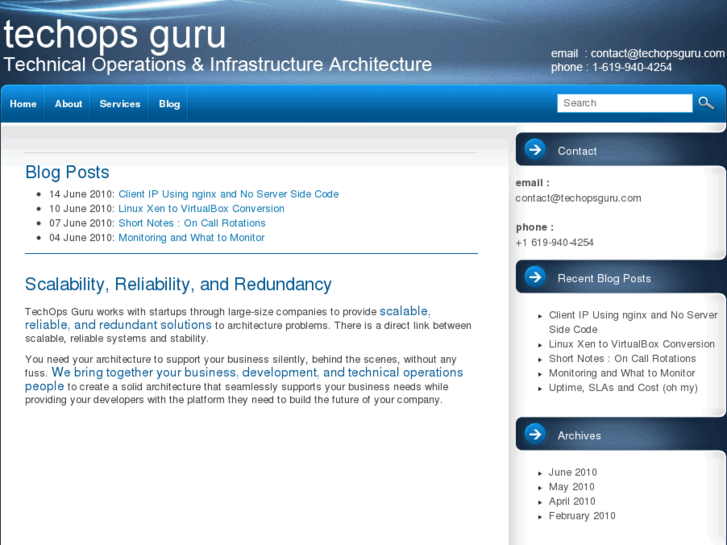Click the Contact panel arrow icon
This screenshot has height=545, width=727.
(x=535, y=150)
